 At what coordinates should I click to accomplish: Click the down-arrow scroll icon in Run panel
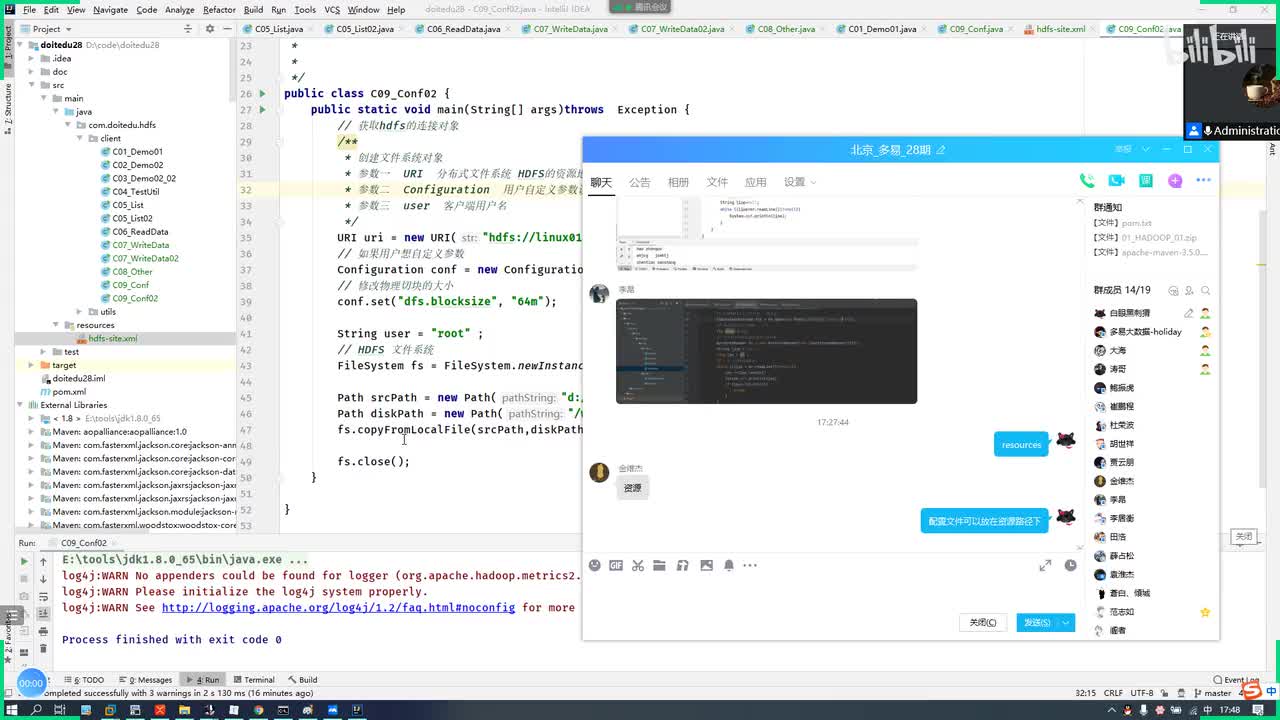pyautogui.click(x=43, y=579)
